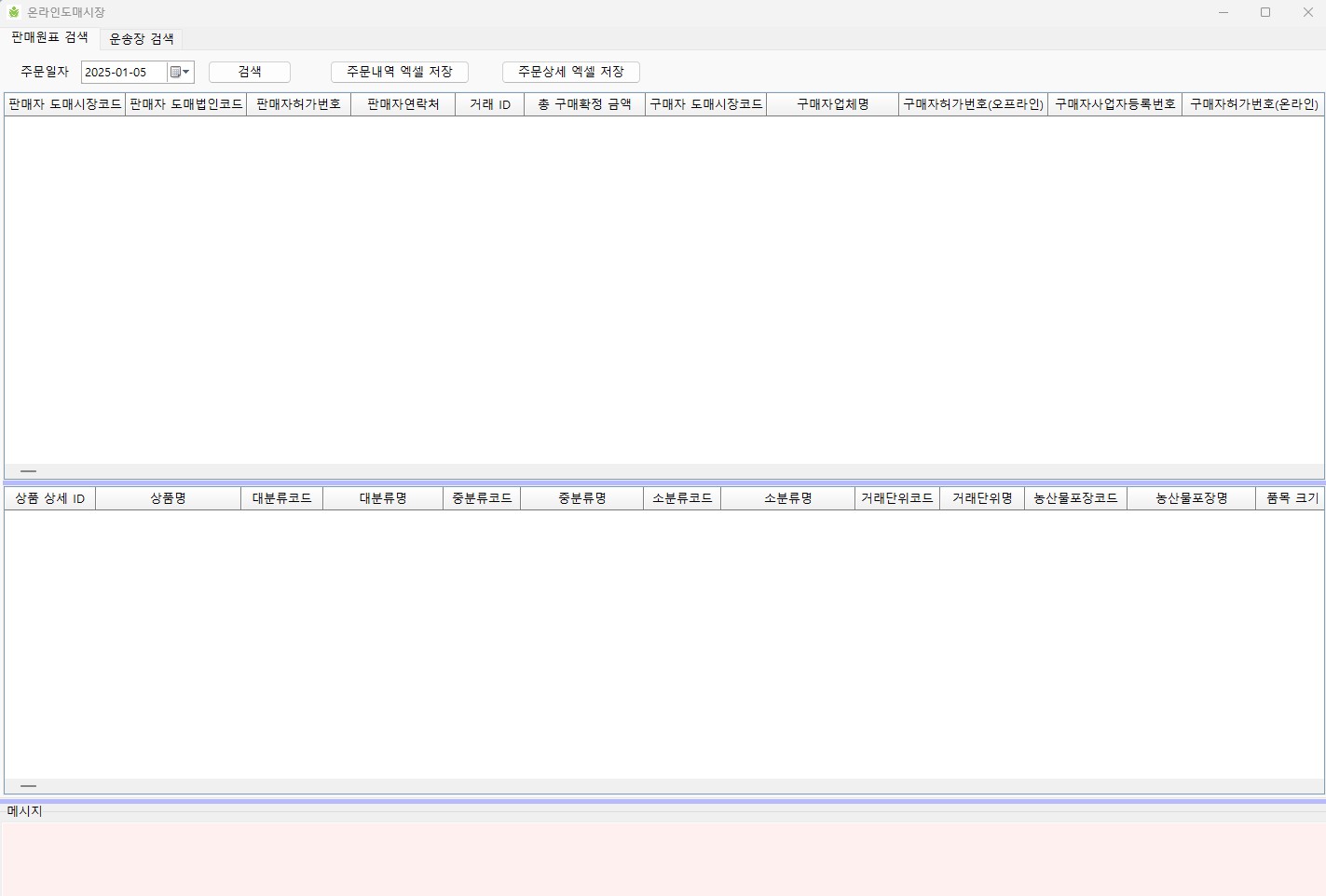
Task: Click the 검색 button
Action: click(x=249, y=72)
